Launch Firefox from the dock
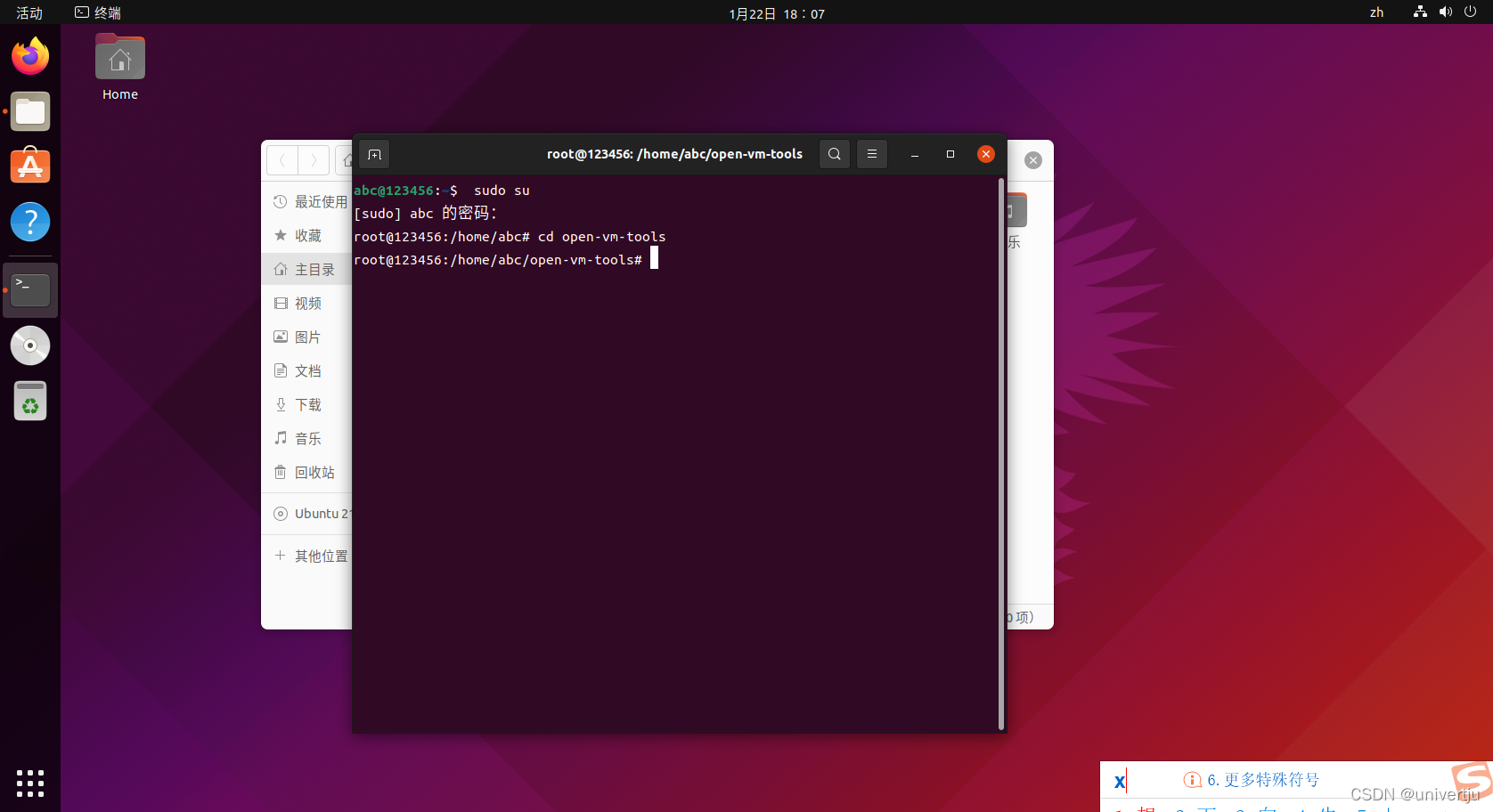 [30, 56]
